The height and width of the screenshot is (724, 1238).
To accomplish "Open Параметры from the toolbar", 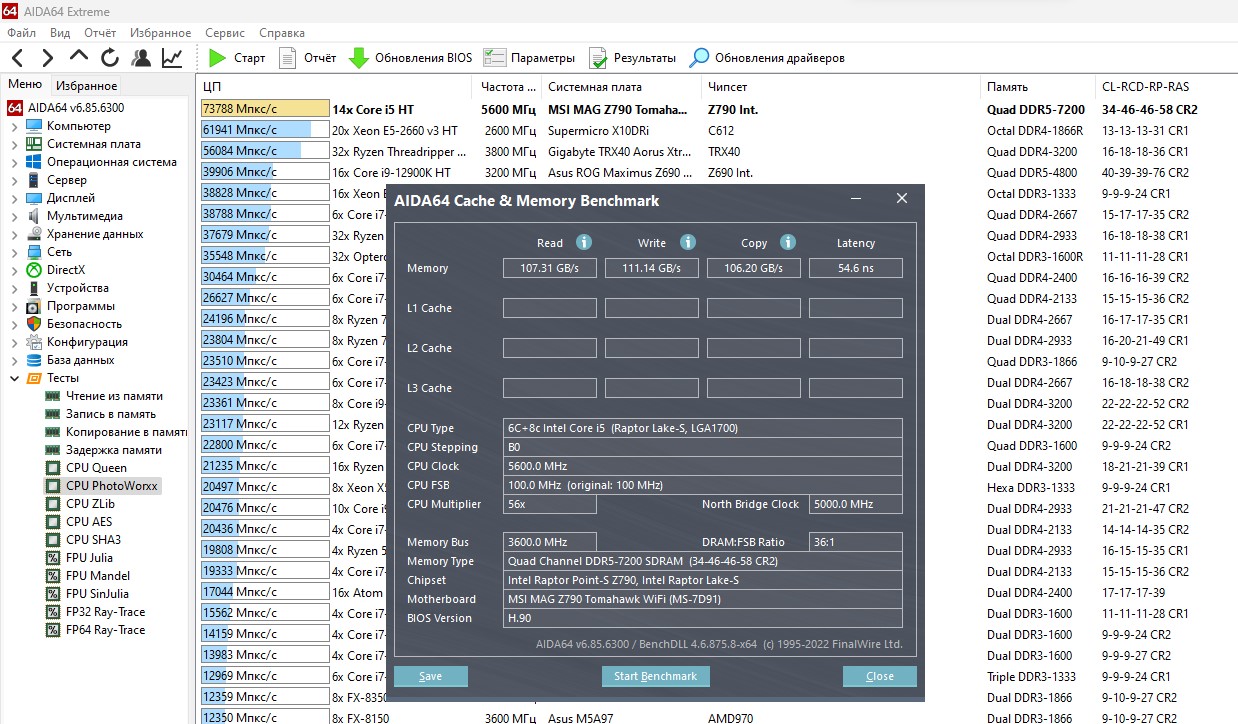I will [x=529, y=58].
